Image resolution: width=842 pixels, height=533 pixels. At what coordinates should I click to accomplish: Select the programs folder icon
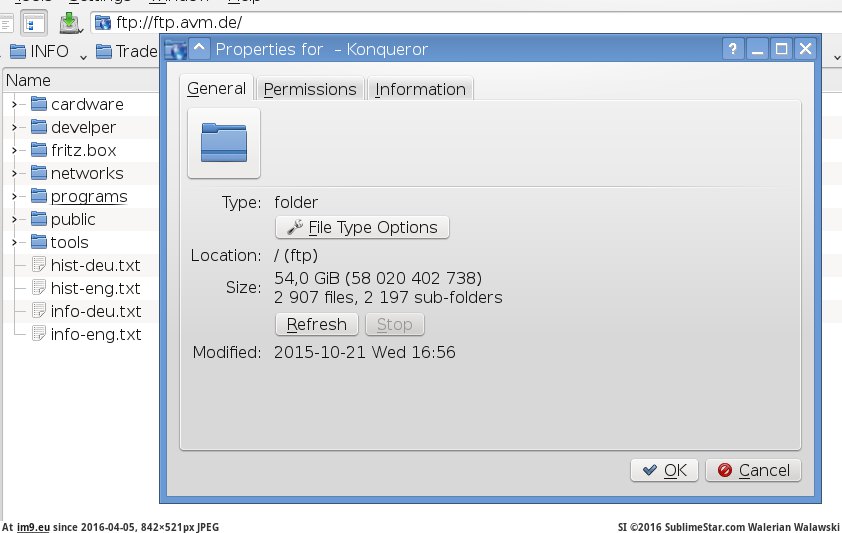click(x=39, y=196)
